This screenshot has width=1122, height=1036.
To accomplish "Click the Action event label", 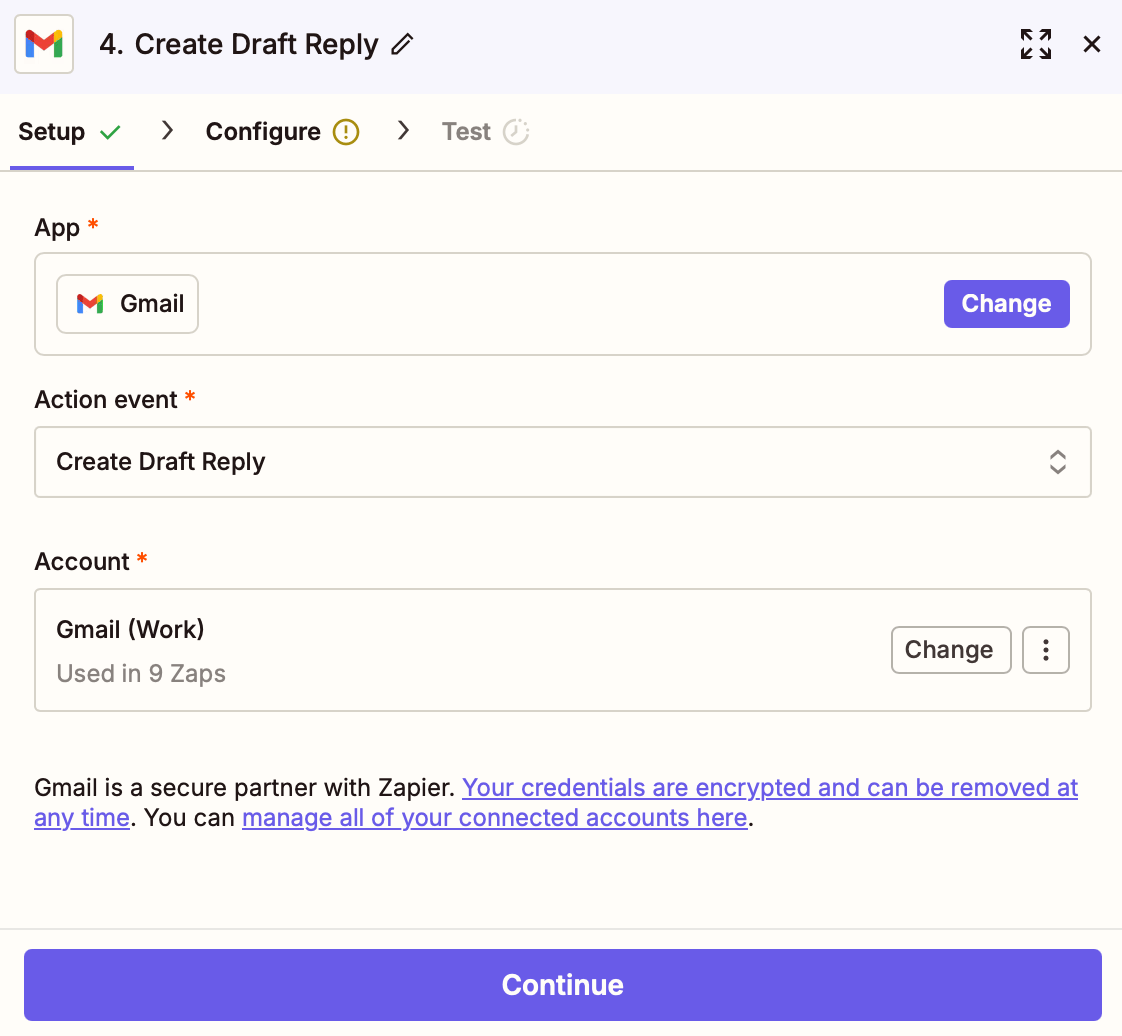I will click(106, 400).
